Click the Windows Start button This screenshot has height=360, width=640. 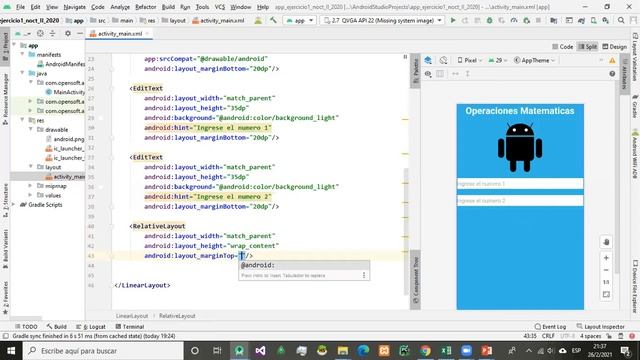pos(11,351)
